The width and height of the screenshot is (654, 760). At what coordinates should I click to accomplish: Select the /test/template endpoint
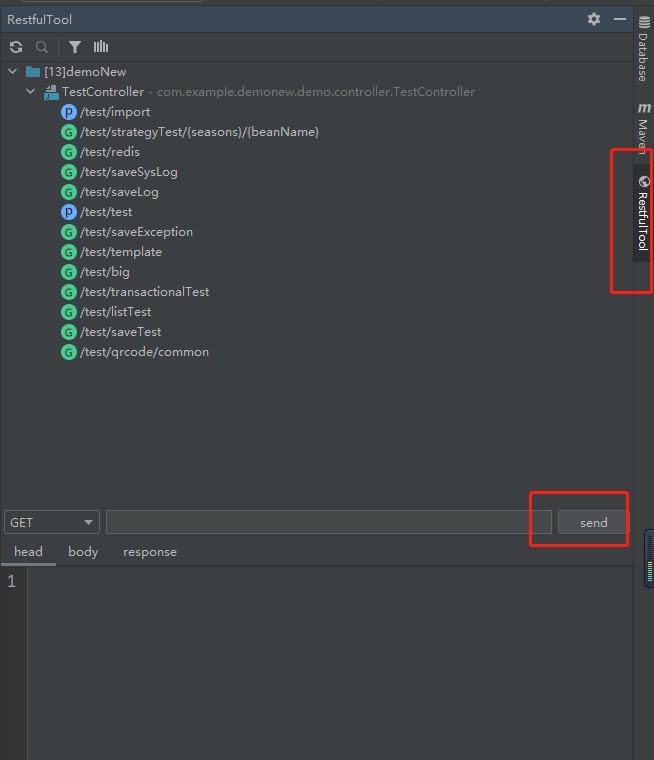[x=121, y=252]
